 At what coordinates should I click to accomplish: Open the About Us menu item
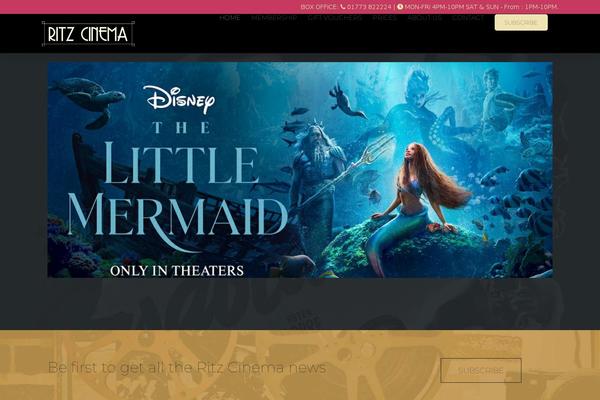(424, 18)
